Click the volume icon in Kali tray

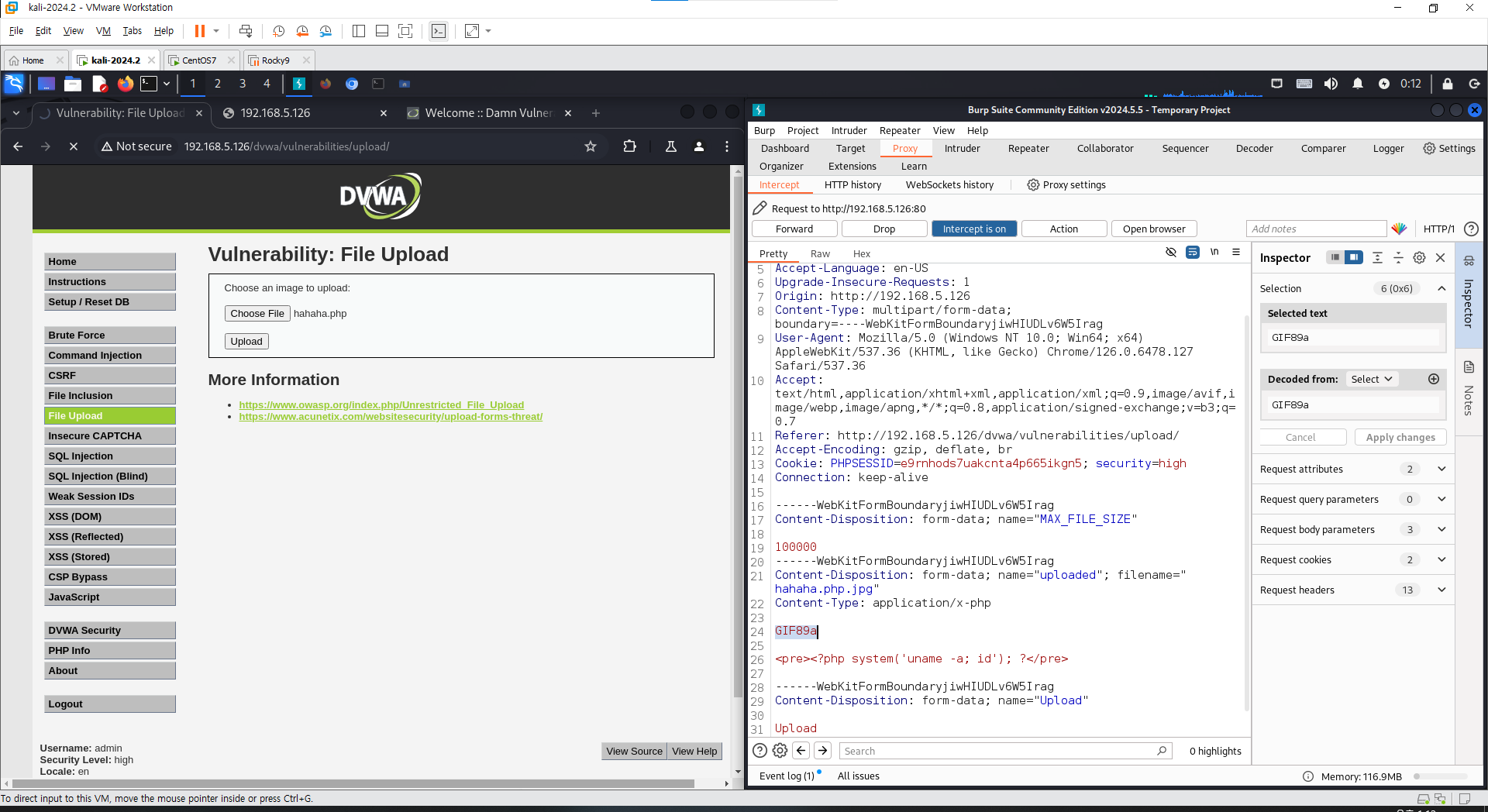point(1331,84)
